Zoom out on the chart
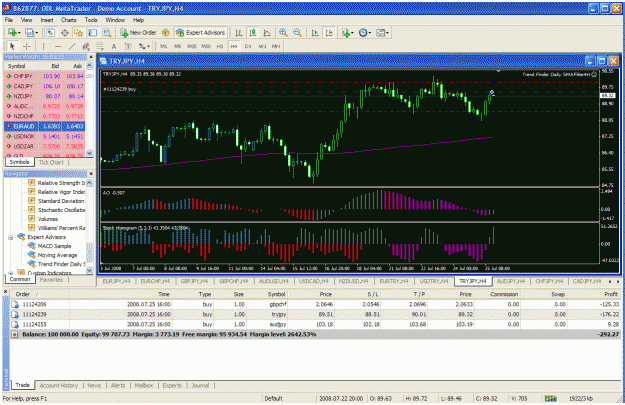Screen dimensions: 625x405 click(297, 33)
